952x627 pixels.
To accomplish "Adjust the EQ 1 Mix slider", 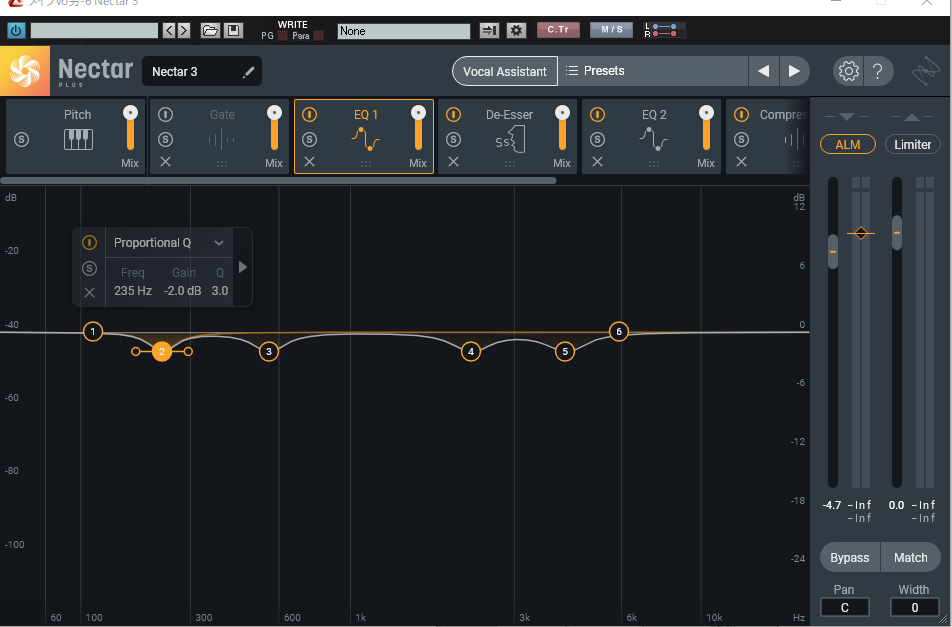I will 418,128.
